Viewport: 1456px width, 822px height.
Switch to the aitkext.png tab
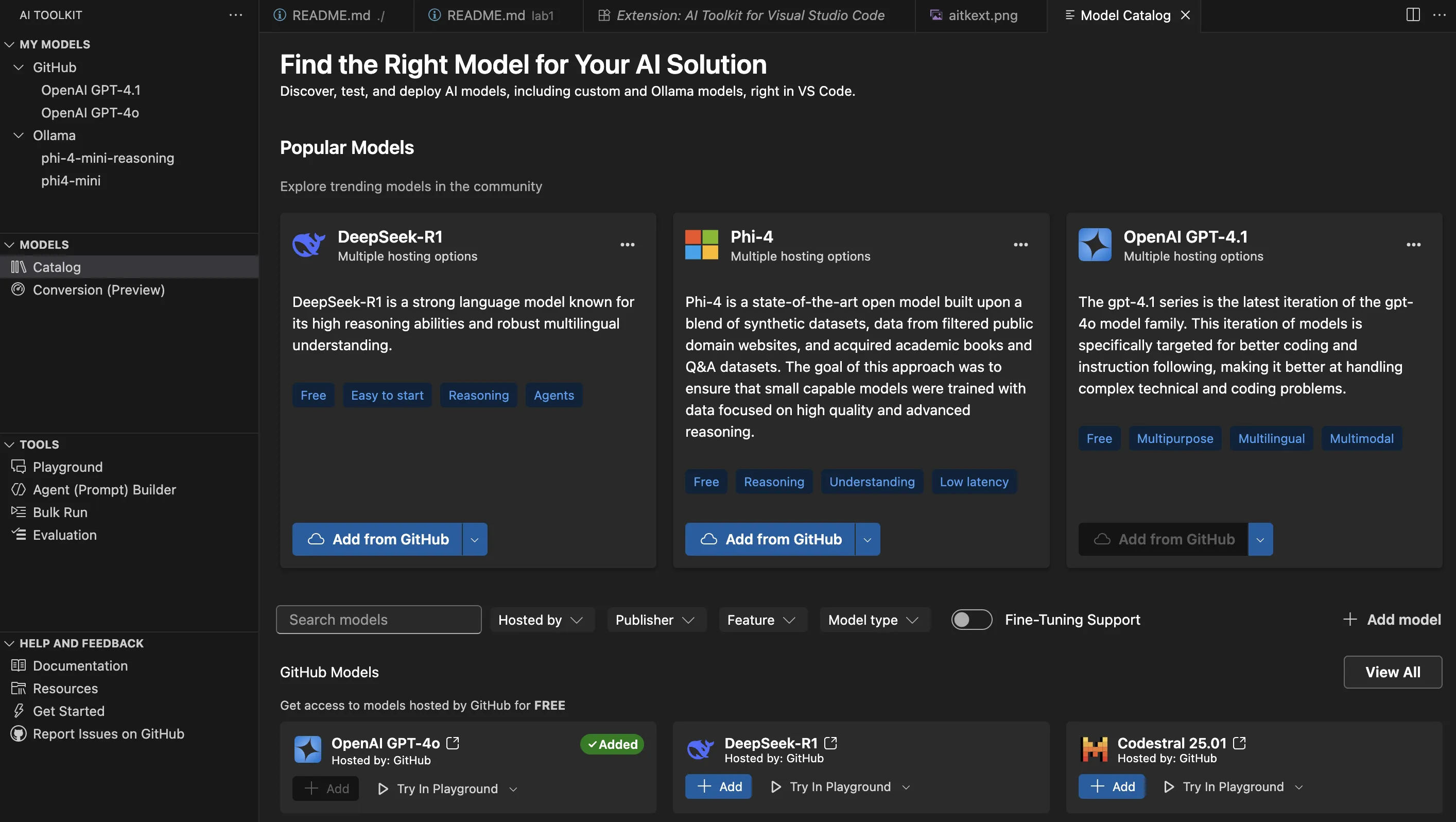[982, 15]
